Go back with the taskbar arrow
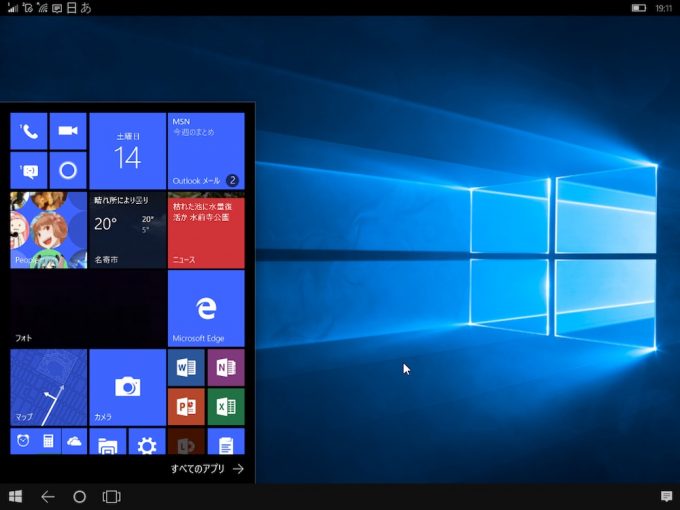This screenshot has height=510, width=680. click(47, 497)
